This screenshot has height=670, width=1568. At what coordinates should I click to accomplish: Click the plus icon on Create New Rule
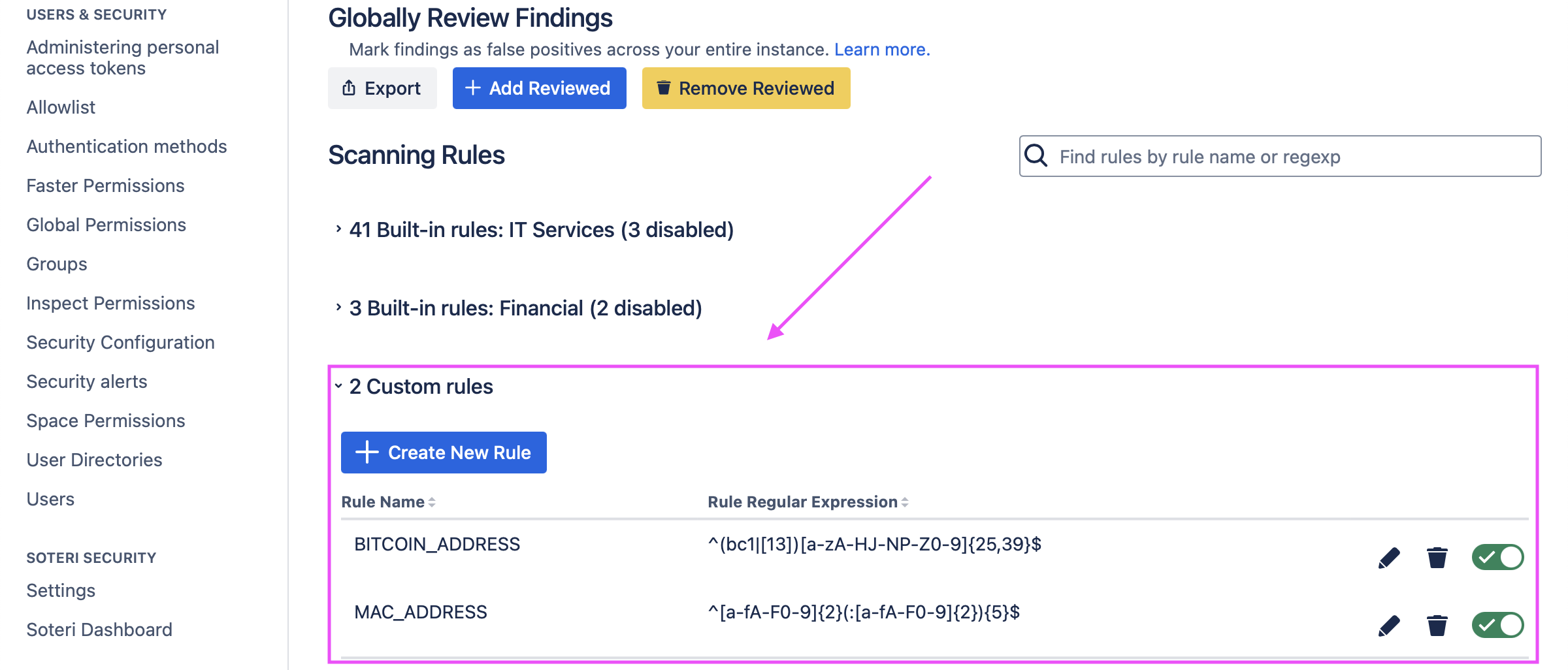(x=367, y=452)
